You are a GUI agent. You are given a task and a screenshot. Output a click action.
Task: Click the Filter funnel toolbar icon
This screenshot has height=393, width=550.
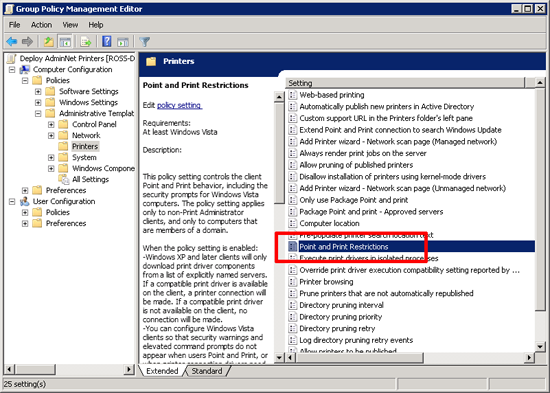(145, 42)
